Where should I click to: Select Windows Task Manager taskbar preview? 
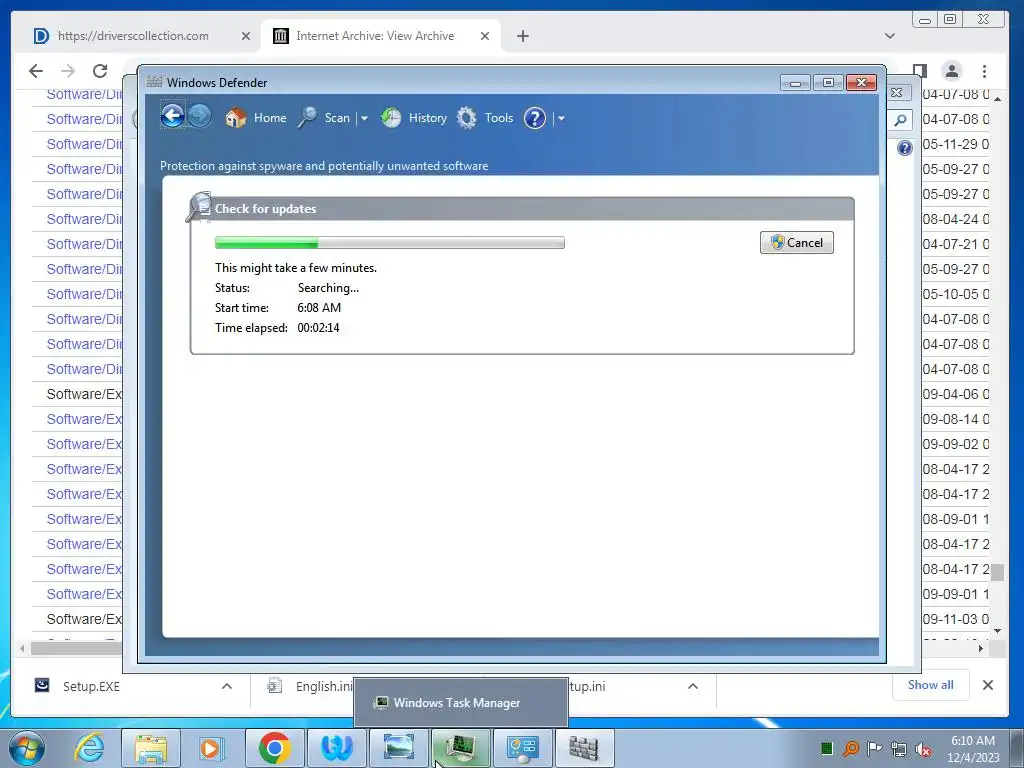tap(460, 703)
